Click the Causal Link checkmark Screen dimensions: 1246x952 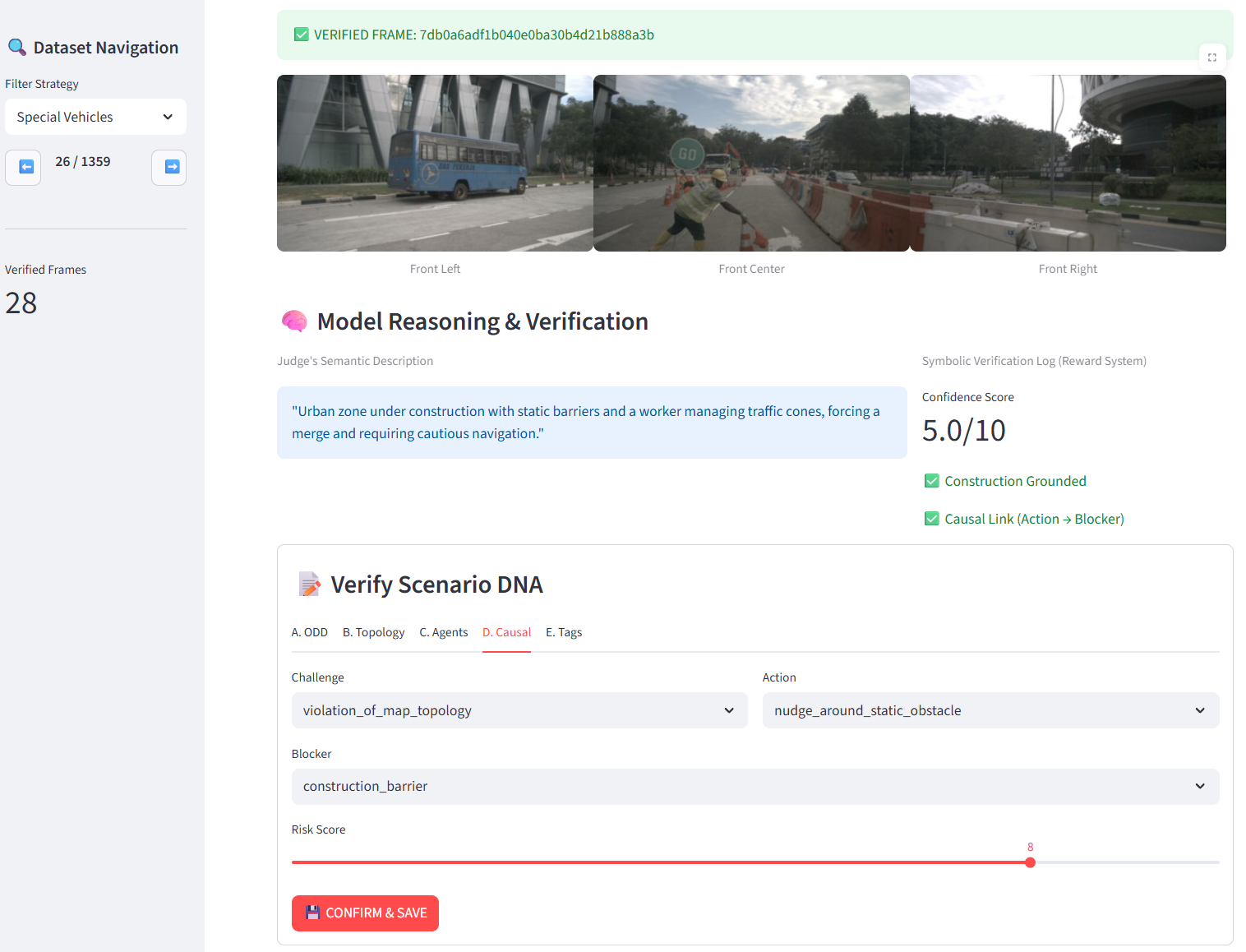click(x=931, y=519)
